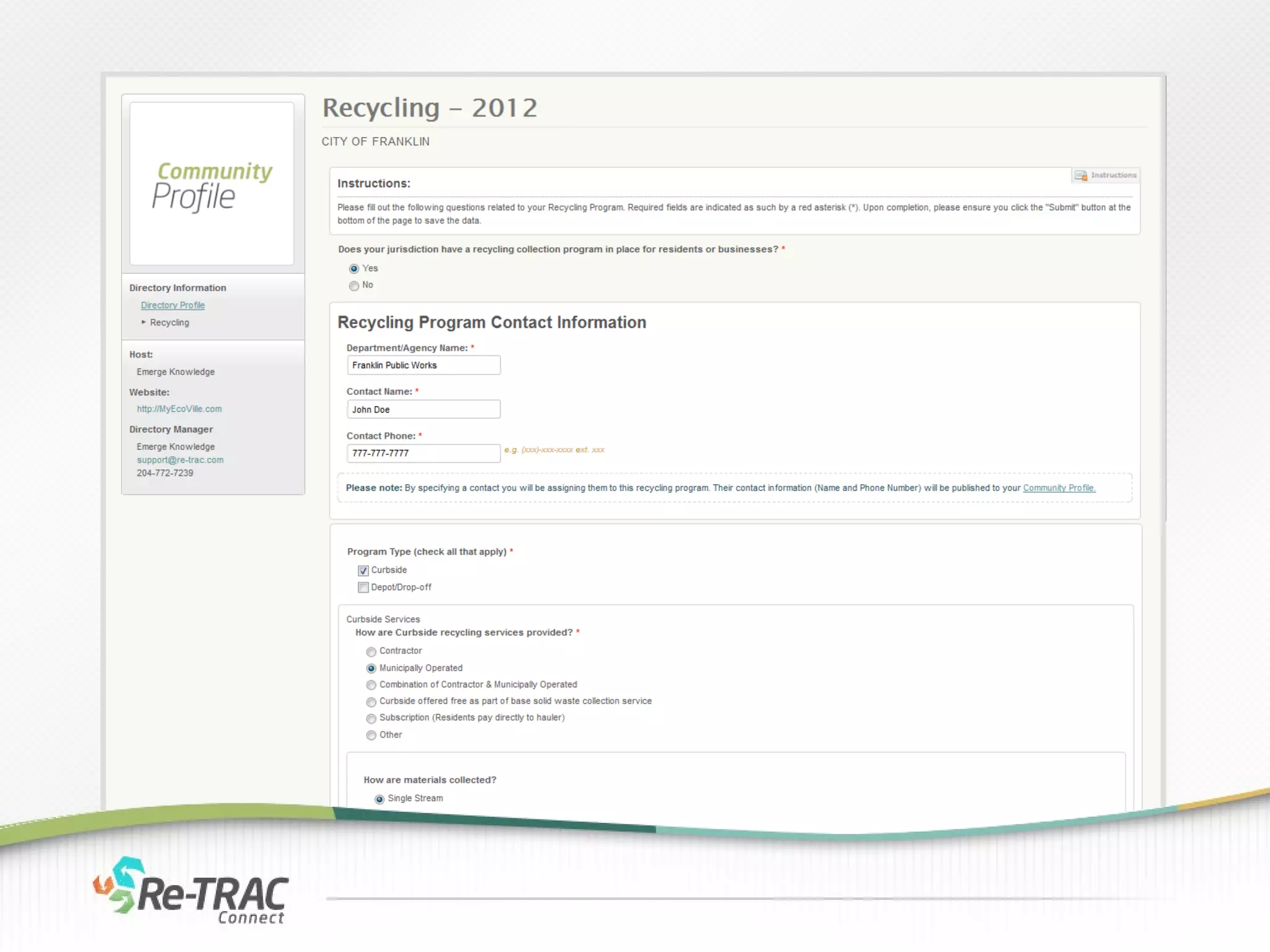Select Recycling in the sidebar
The width and height of the screenshot is (1270, 952).
169,322
